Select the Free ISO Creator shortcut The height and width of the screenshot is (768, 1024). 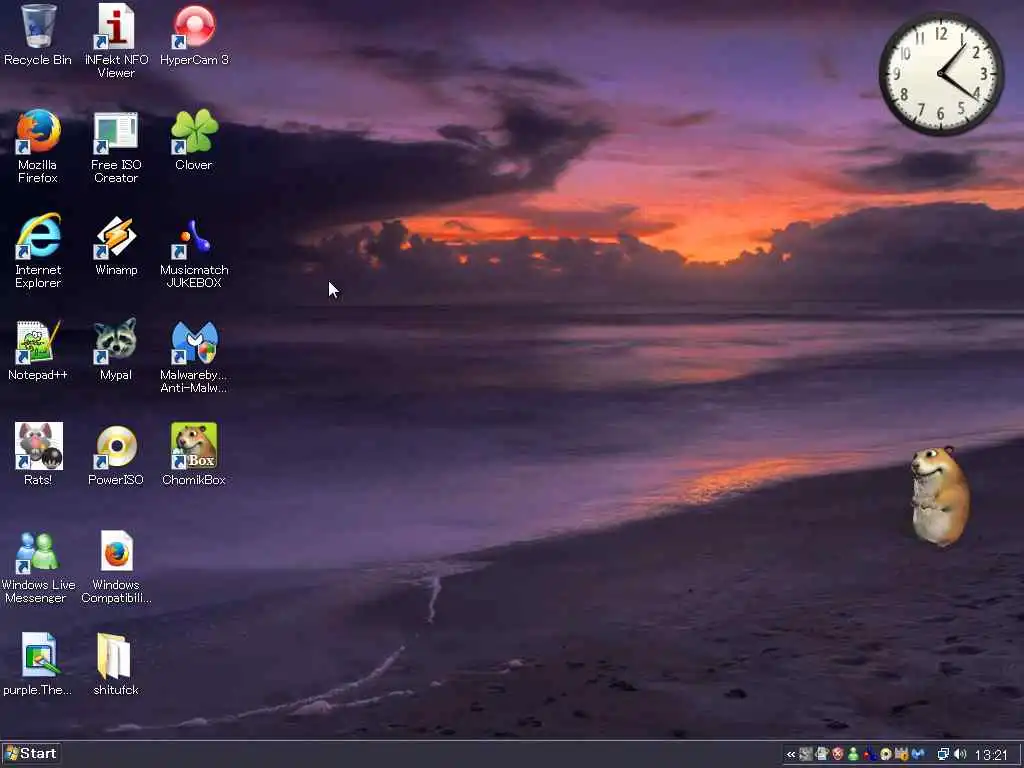click(116, 146)
